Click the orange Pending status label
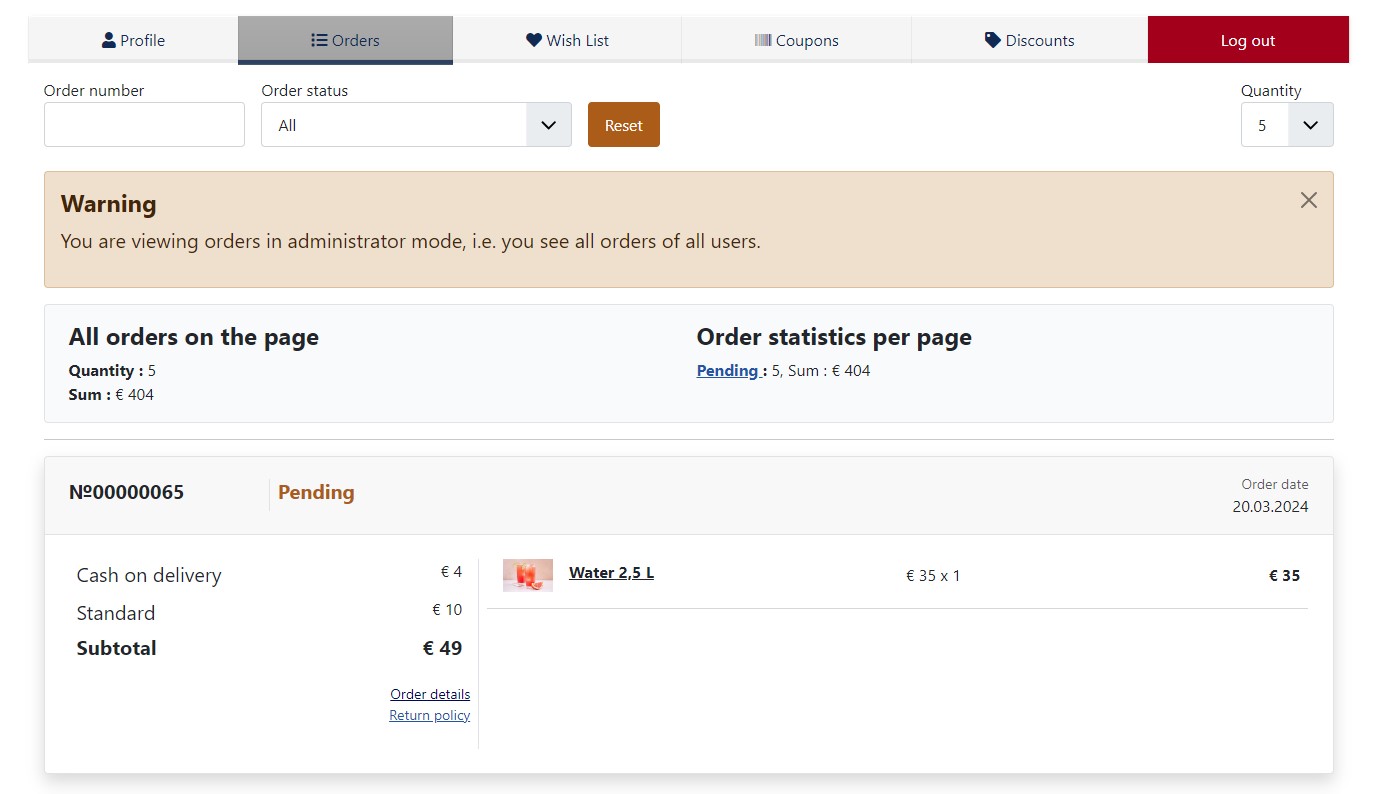Screen dimensions: 1395x794 tap(316, 493)
